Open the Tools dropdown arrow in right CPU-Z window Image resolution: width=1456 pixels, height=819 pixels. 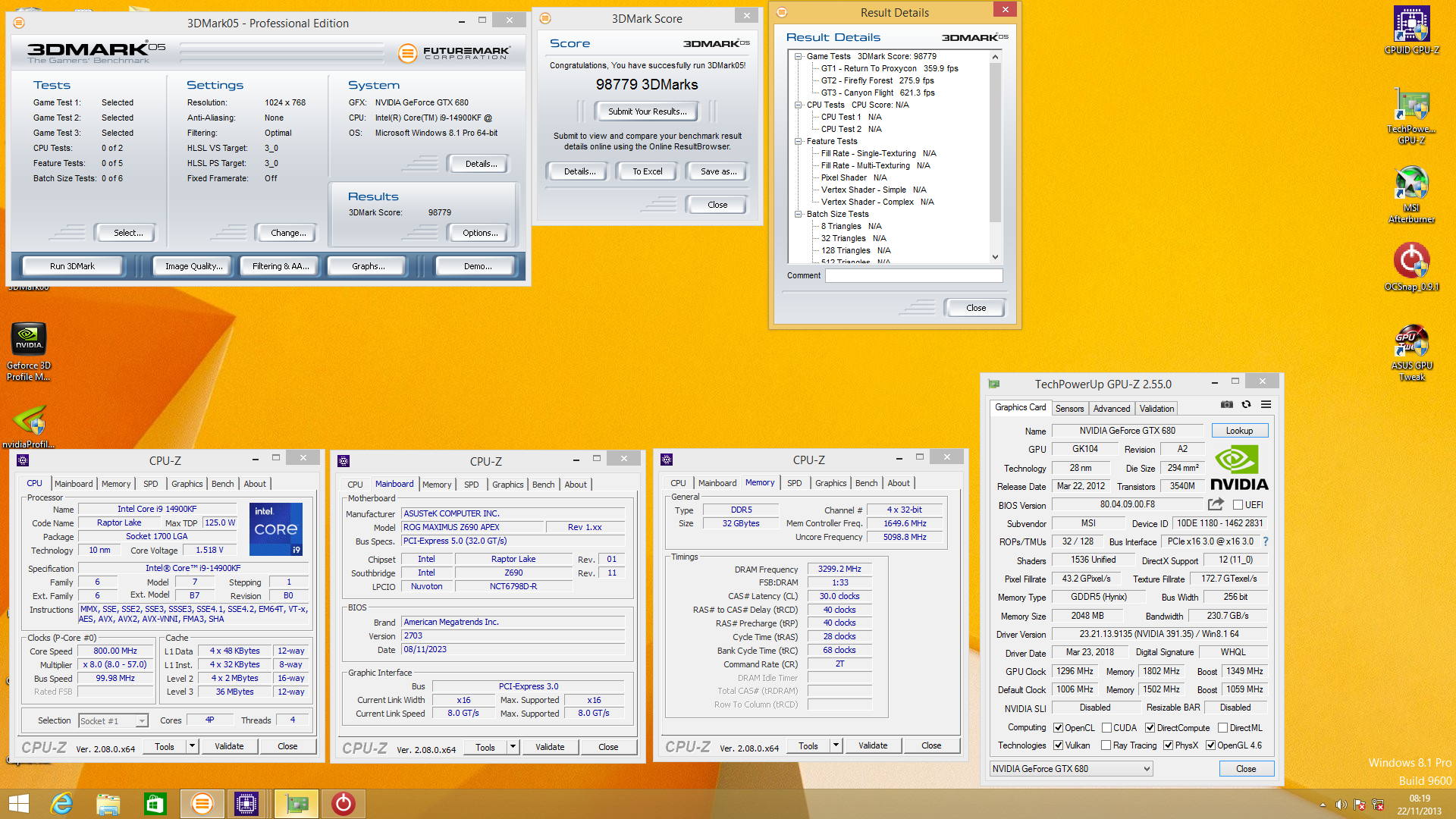pos(836,745)
